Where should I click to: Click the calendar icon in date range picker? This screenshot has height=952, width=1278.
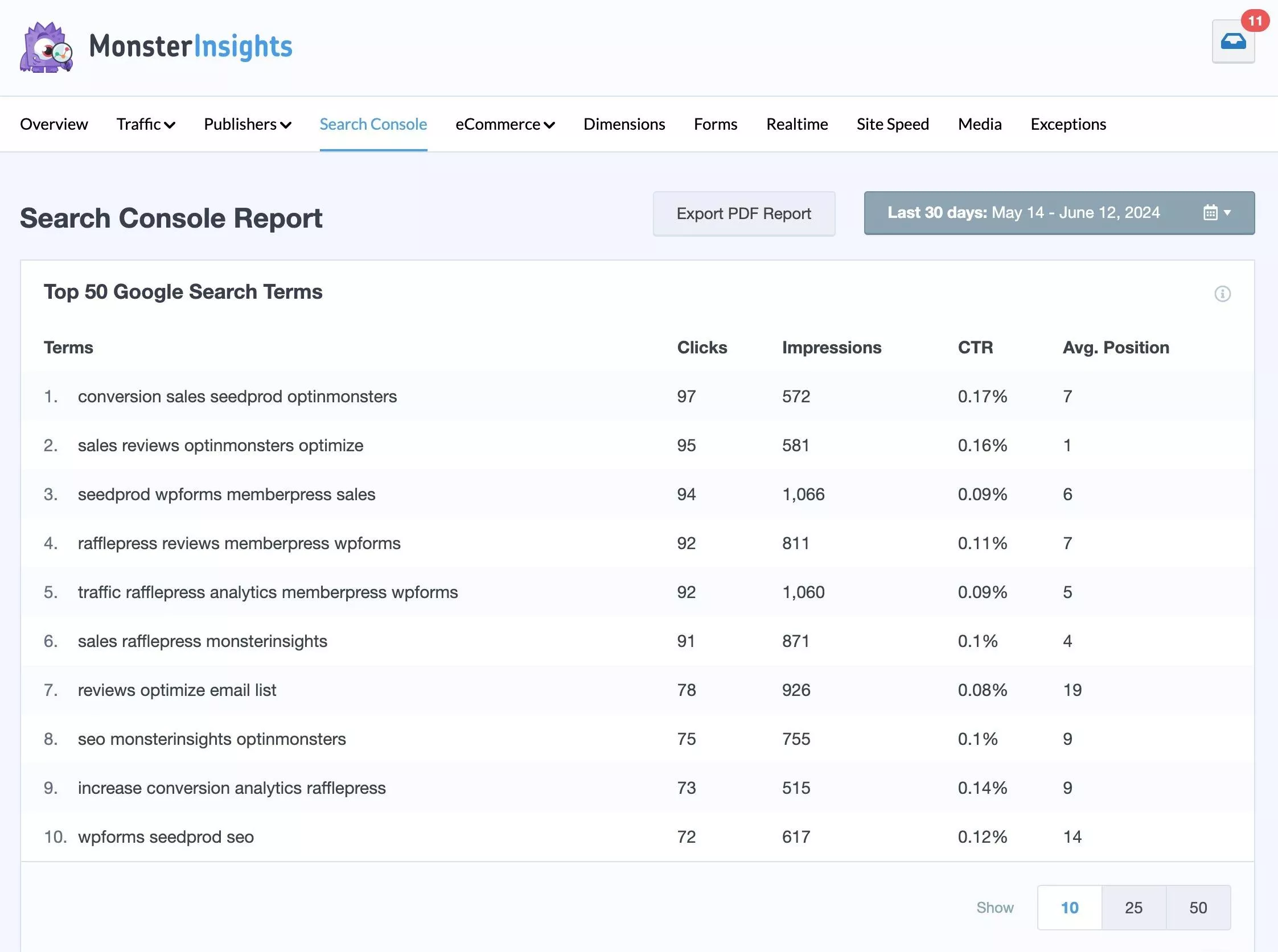[1210, 213]
